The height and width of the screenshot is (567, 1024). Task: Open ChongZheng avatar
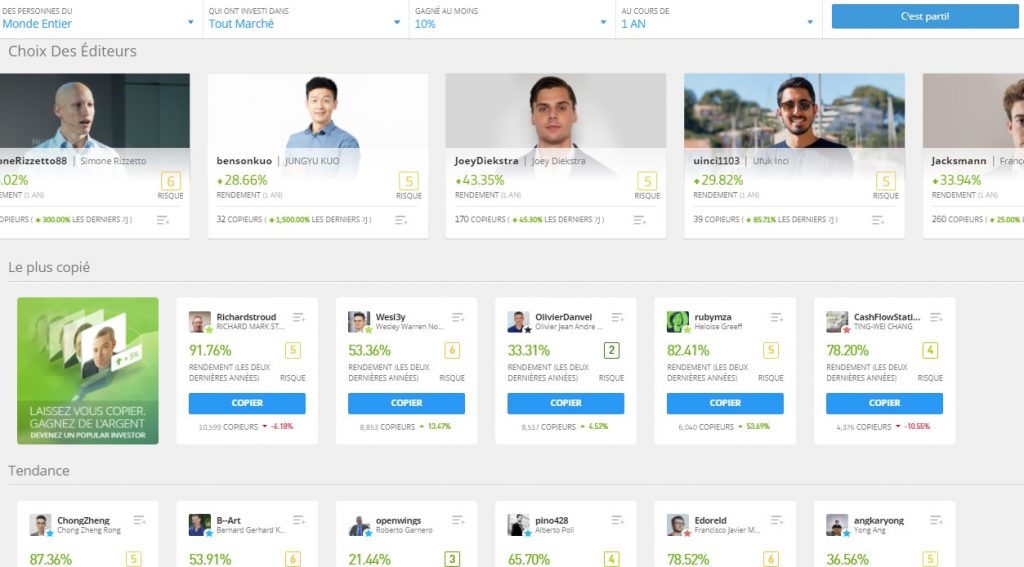coord(40,525)
